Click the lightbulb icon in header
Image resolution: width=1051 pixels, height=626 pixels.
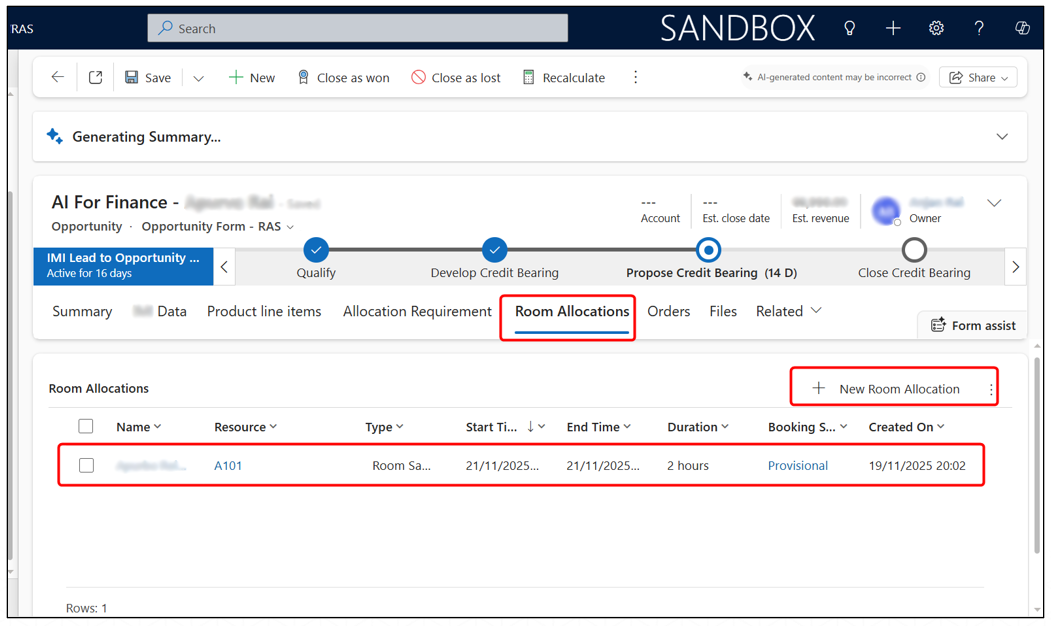pyautogui.click(x=849, y=28)
